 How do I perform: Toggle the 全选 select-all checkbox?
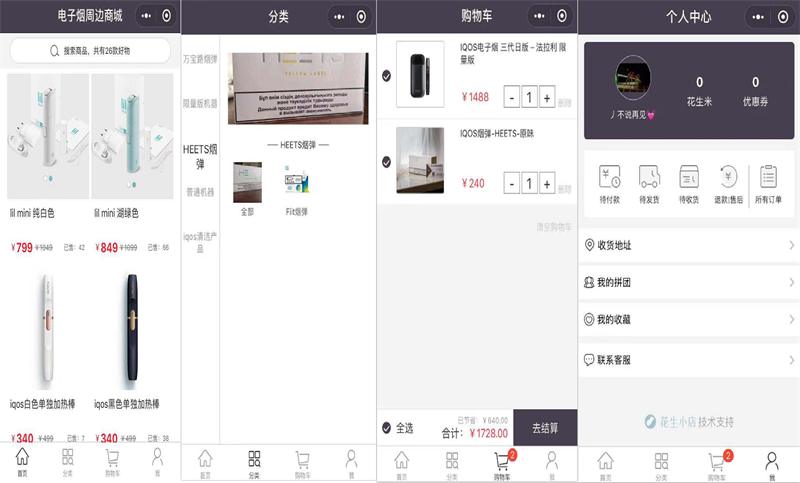tap(387, 428)
